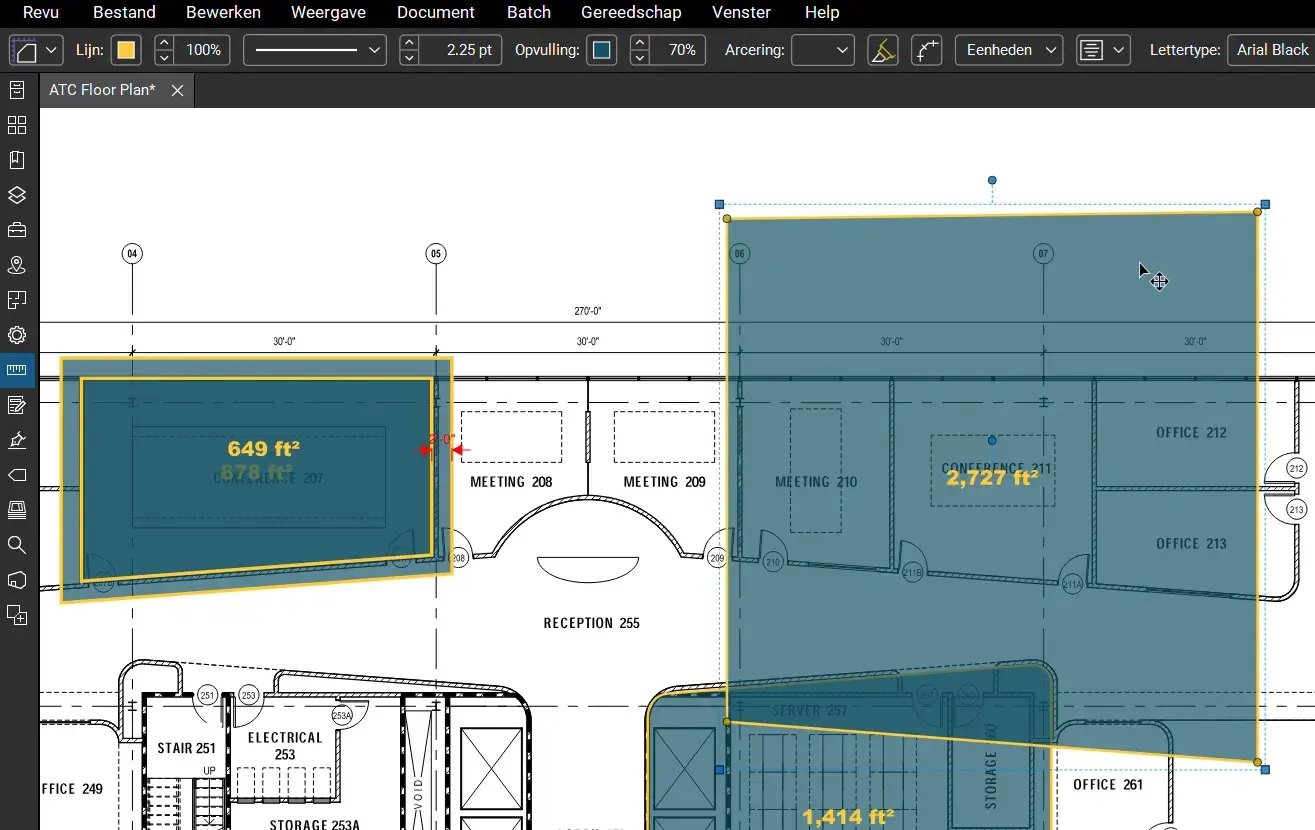Close the ATC Floor Plan tab
Screen dimensions: 1315x830
[x=177, y=90]
